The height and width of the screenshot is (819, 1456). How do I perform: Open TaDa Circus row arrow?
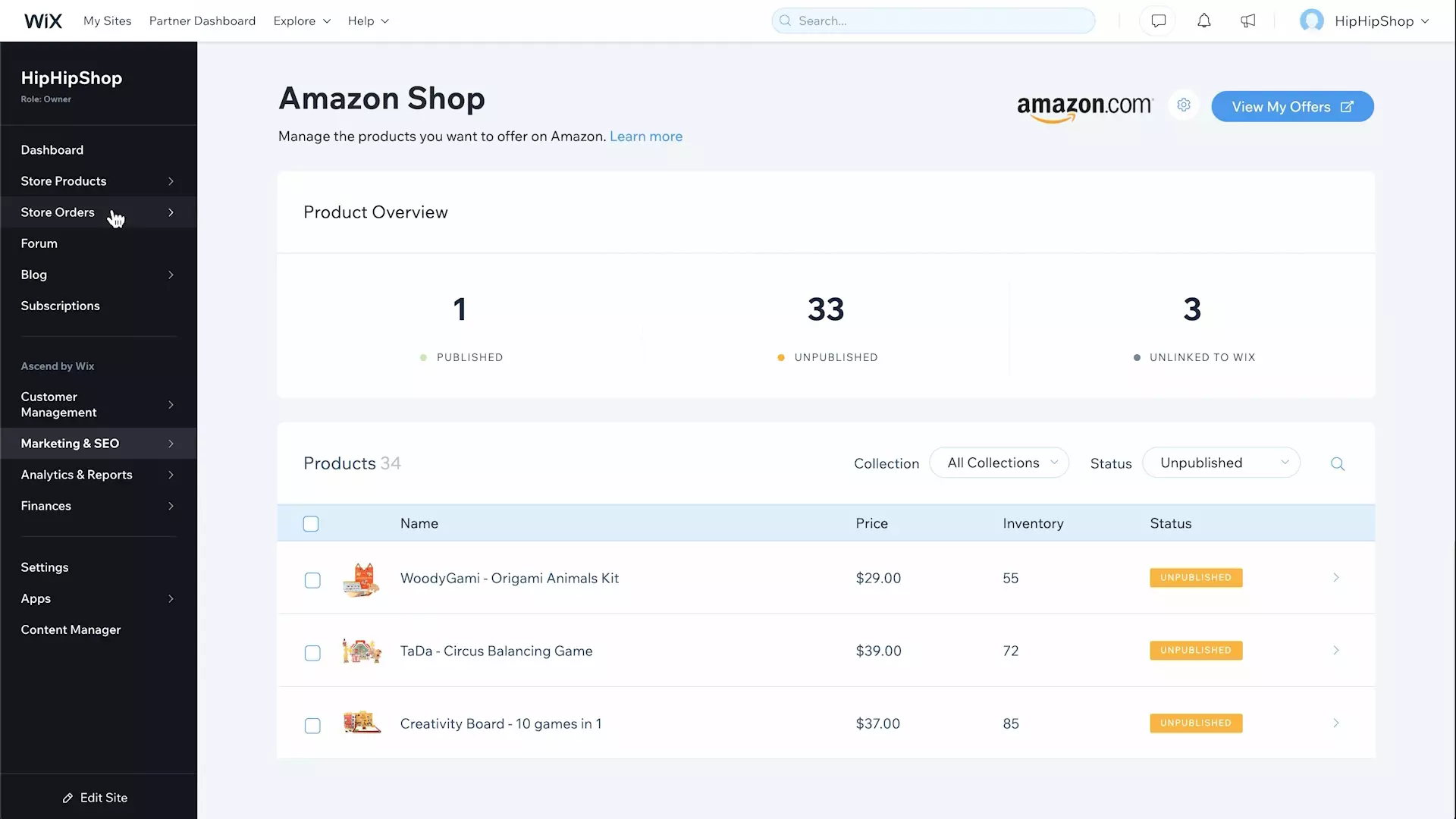pos(1336,651)
